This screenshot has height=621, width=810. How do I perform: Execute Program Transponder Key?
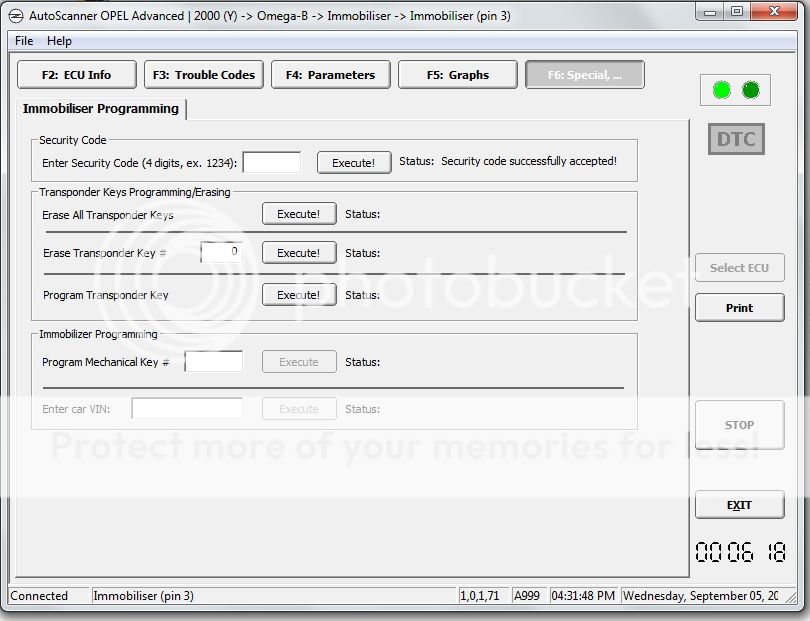(298, 295)
